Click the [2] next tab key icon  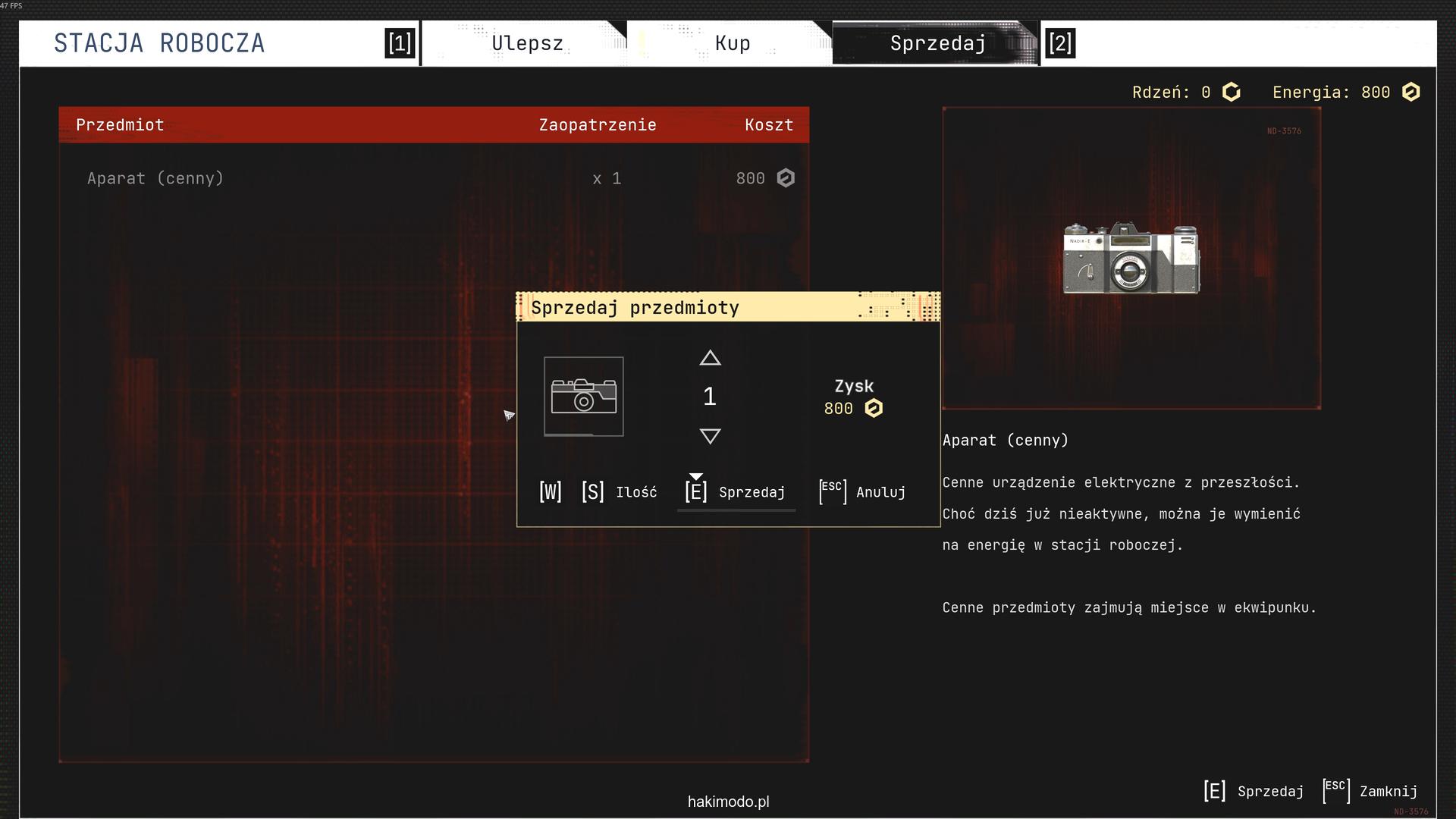coord(1059,43)
